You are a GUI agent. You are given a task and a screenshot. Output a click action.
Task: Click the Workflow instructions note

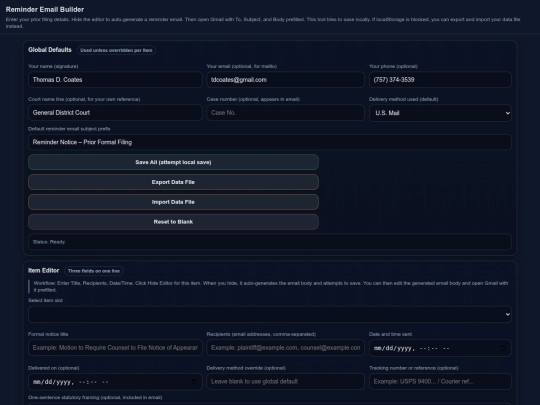[x=270, y=287]
